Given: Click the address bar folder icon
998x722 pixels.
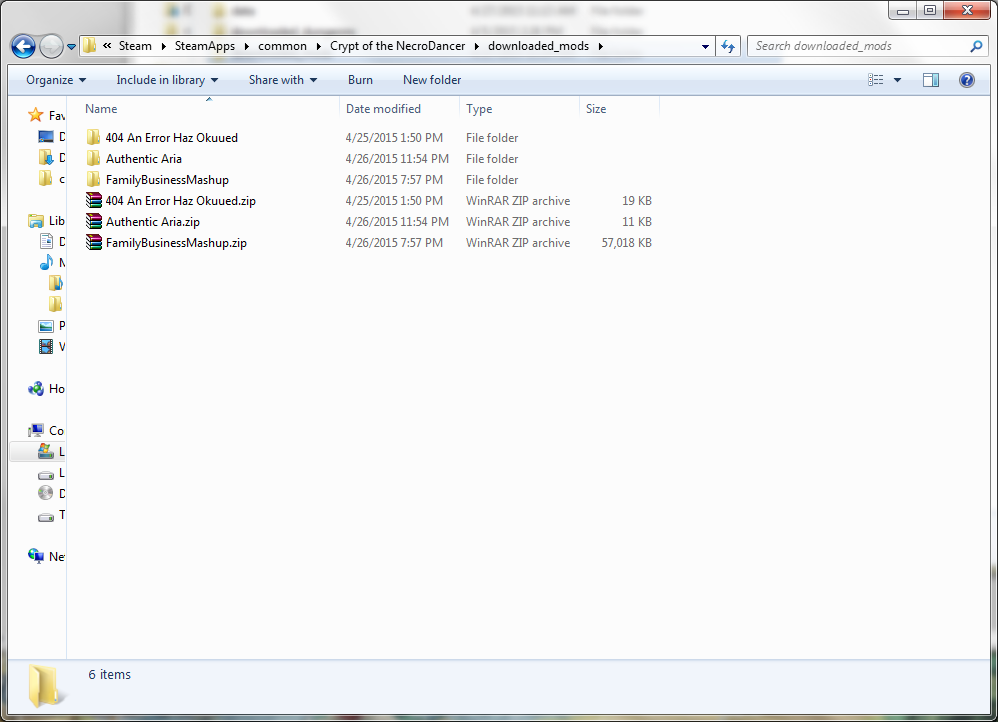Looking at the screenshot, I should (x=90, y=46).
